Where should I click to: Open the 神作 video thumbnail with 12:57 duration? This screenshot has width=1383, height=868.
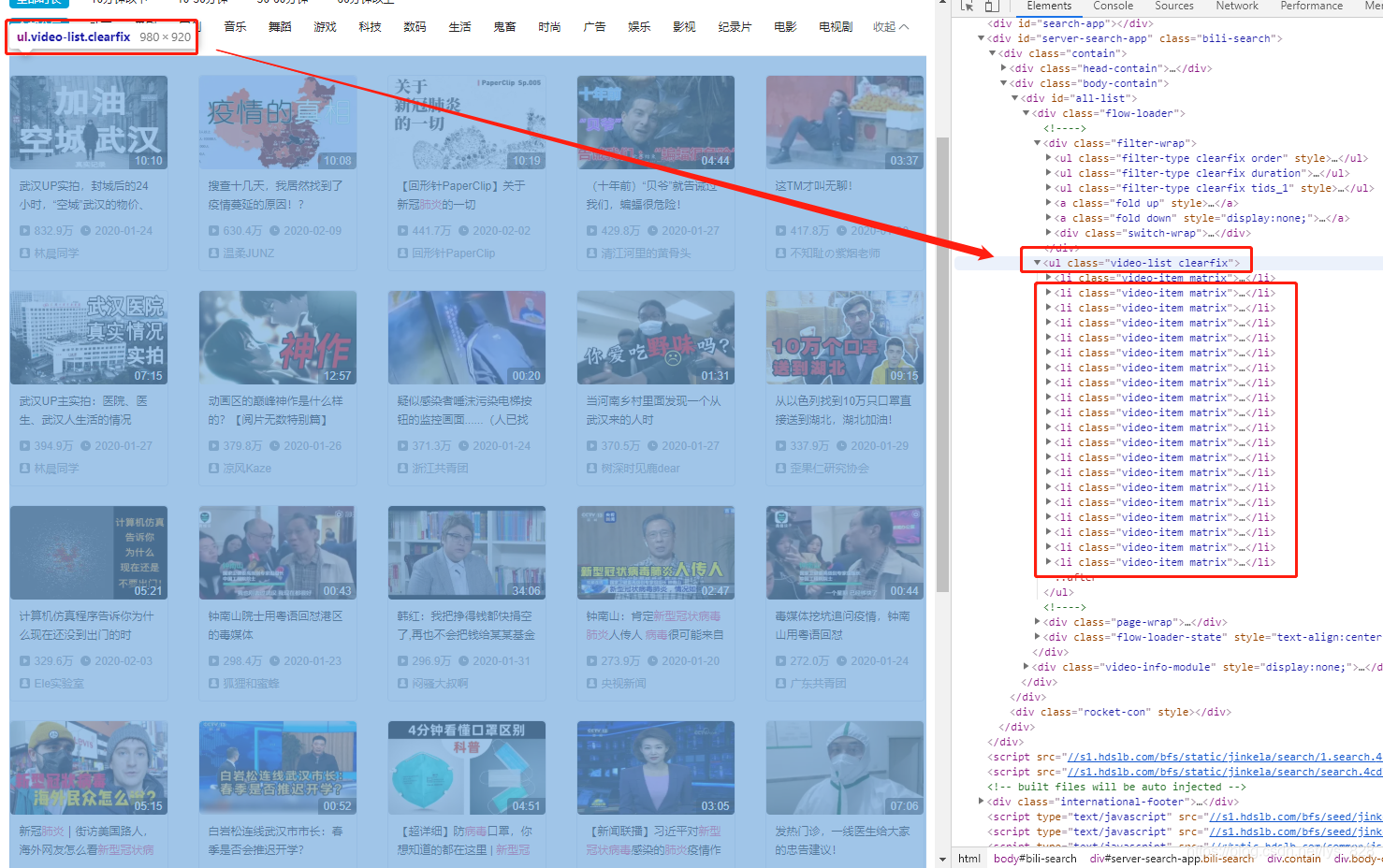(x=278, y=338)
